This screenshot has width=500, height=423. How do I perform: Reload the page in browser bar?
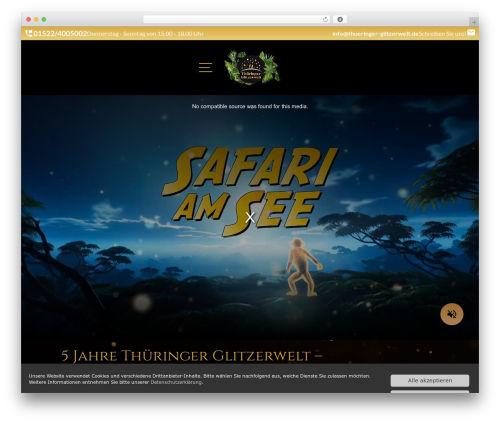pyautogui.click(x=325, y=20)
